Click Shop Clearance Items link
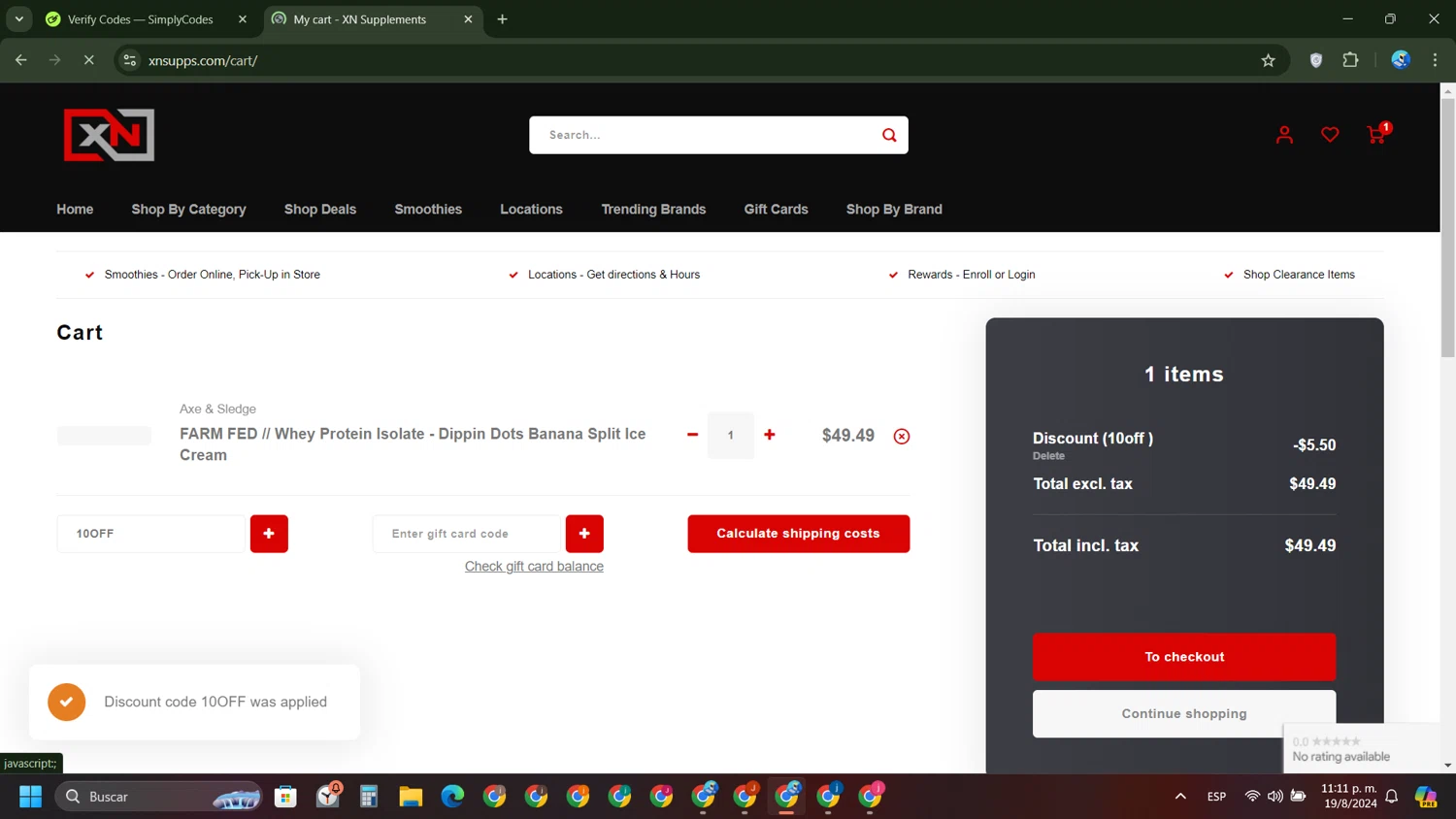This screenshot has height=819, width=1456. [x=1299, y=275]
